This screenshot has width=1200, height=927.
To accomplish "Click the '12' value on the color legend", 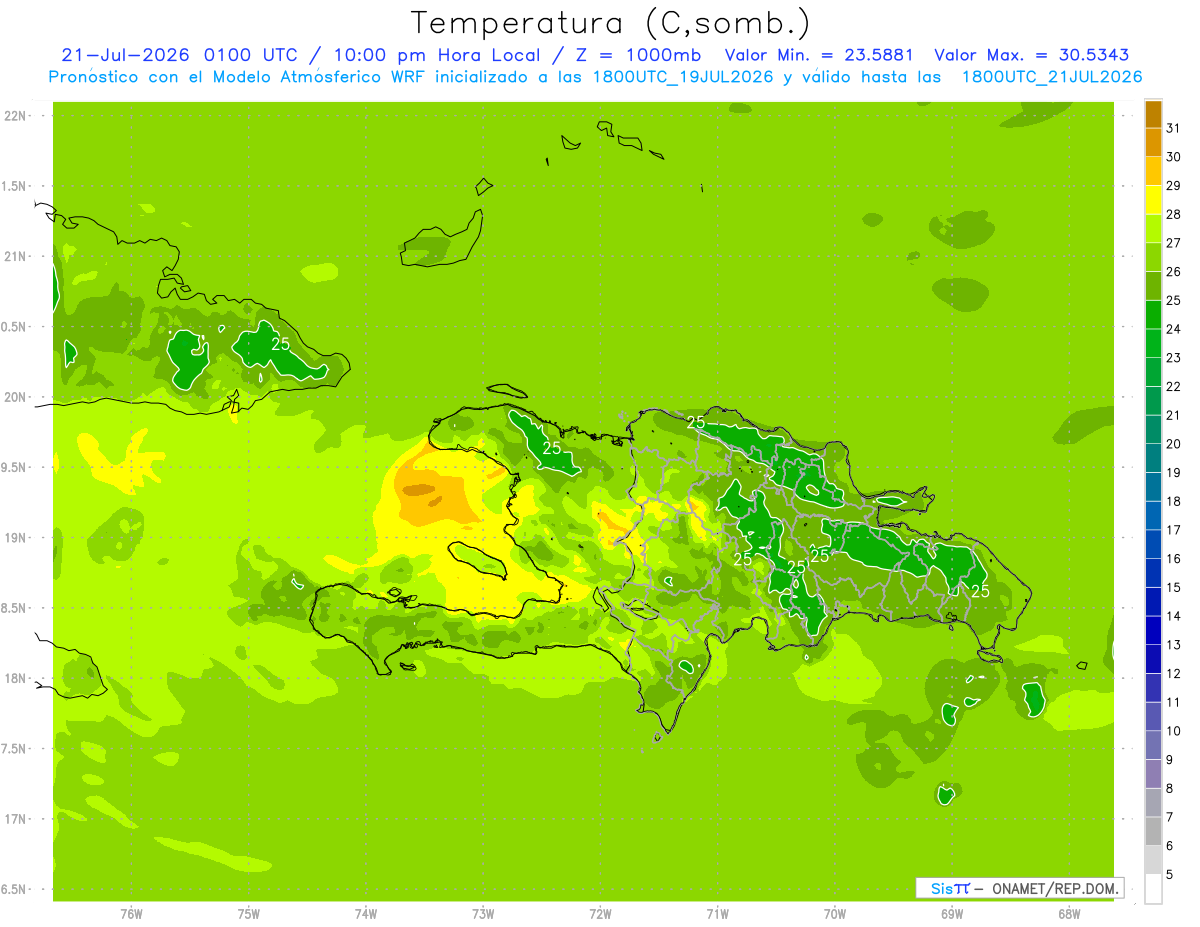I will [x=1174, y=674].
